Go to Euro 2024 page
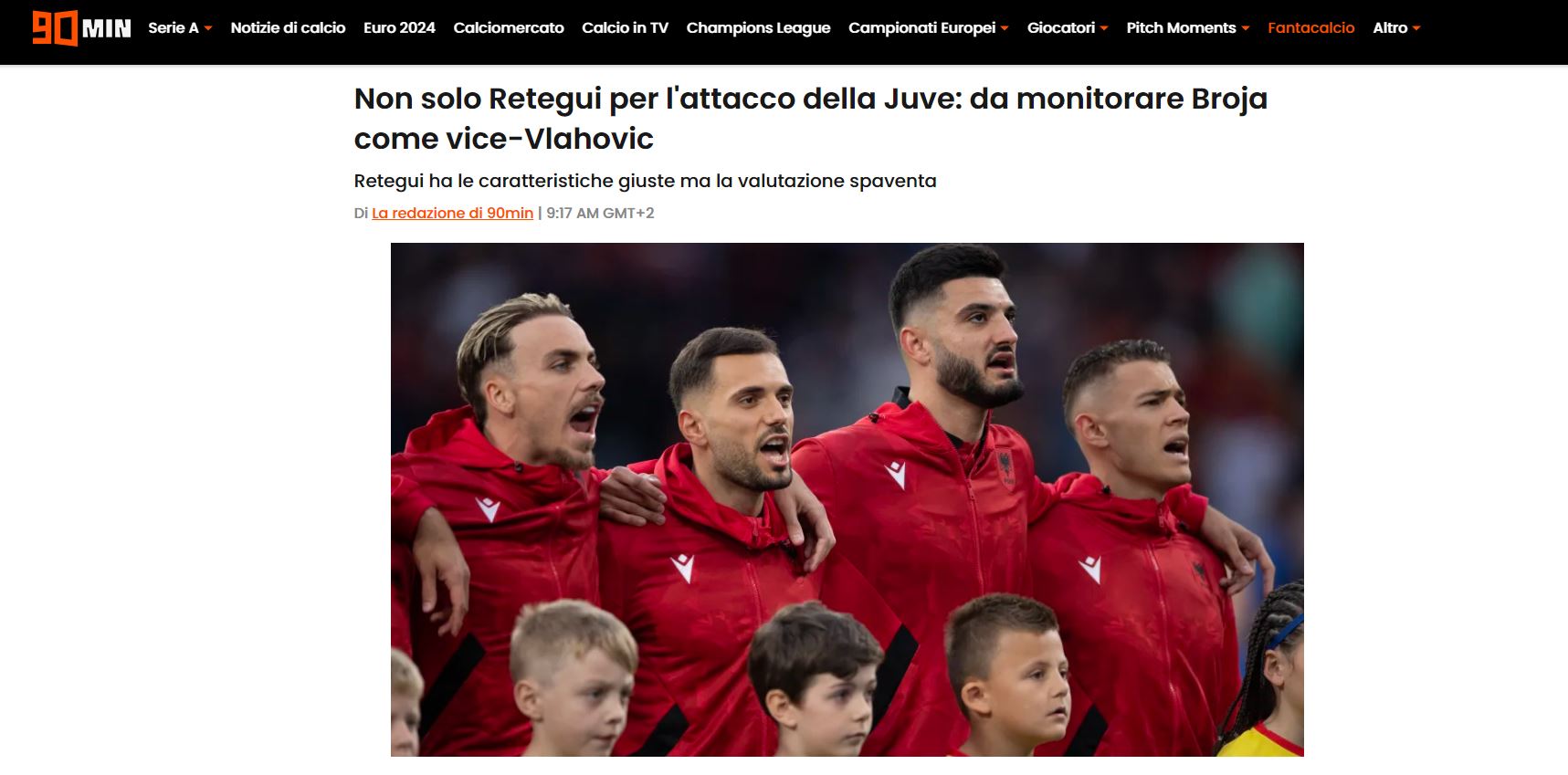 pyautogui.click(x=399, y=28)
